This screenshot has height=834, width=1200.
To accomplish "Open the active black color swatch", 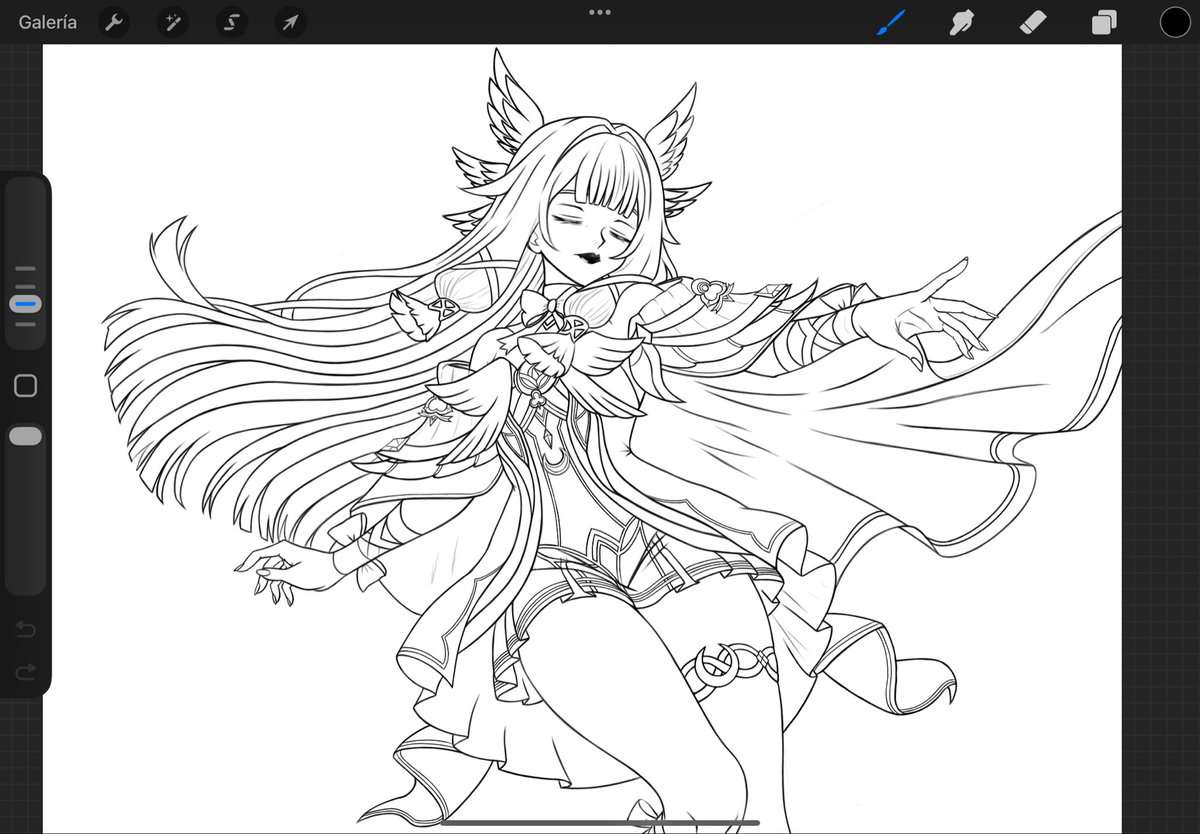I will coord(1175,22).
